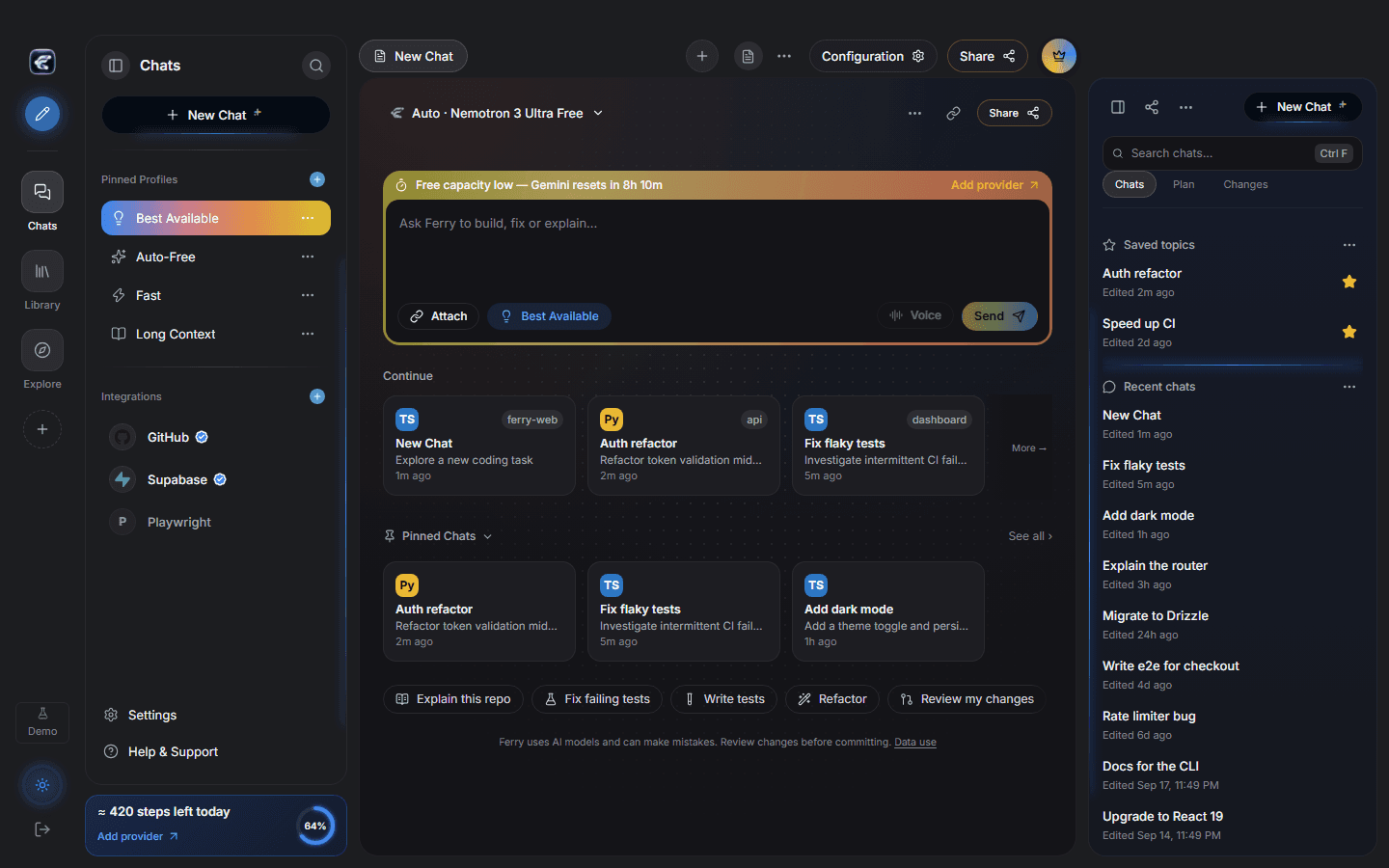
Task: Unstar the Speed up CI saved topic
Action: tap(1349, 332)
